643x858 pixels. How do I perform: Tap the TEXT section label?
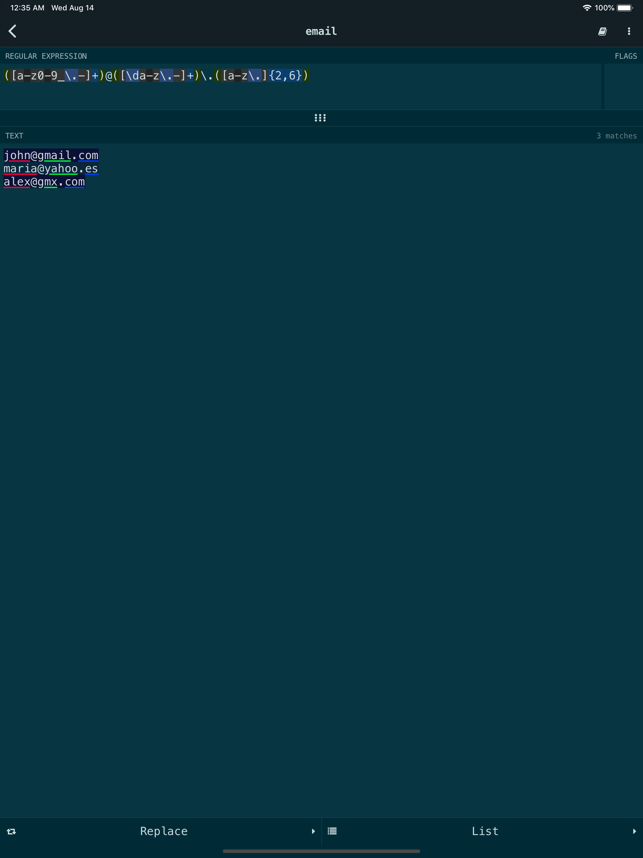tap(14, 136)
